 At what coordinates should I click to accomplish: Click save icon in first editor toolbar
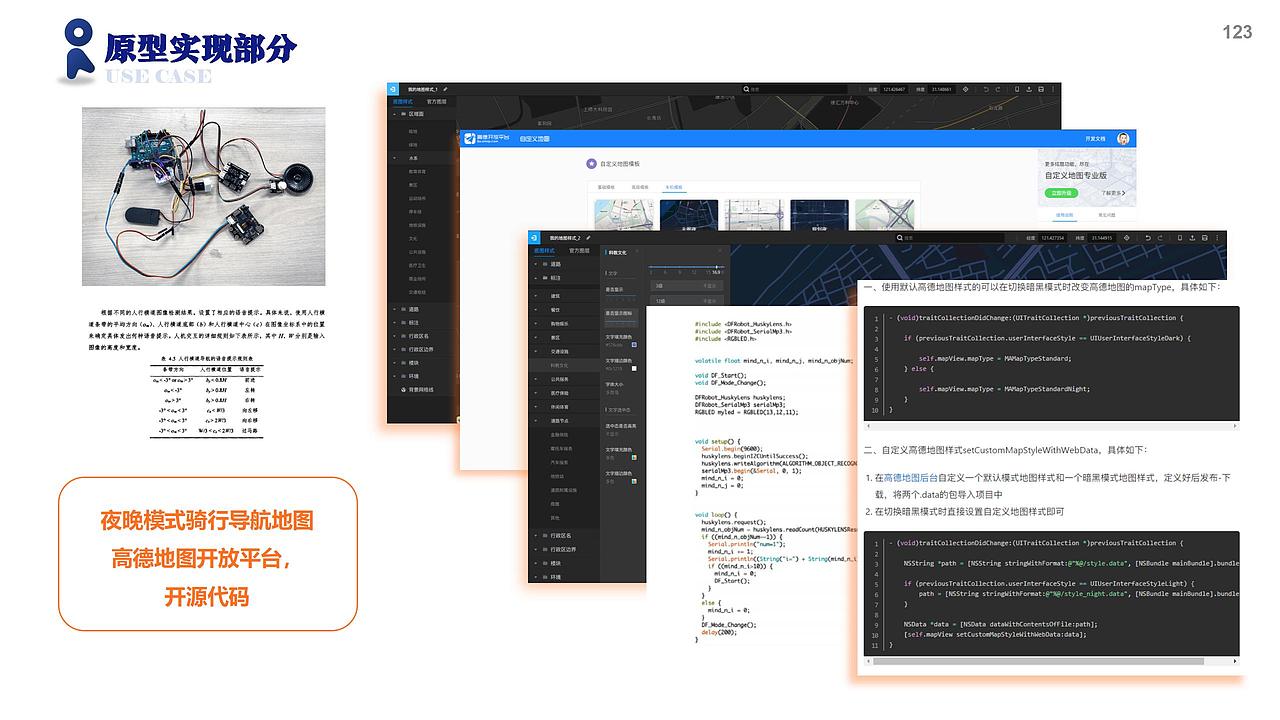pos(1041,89)
